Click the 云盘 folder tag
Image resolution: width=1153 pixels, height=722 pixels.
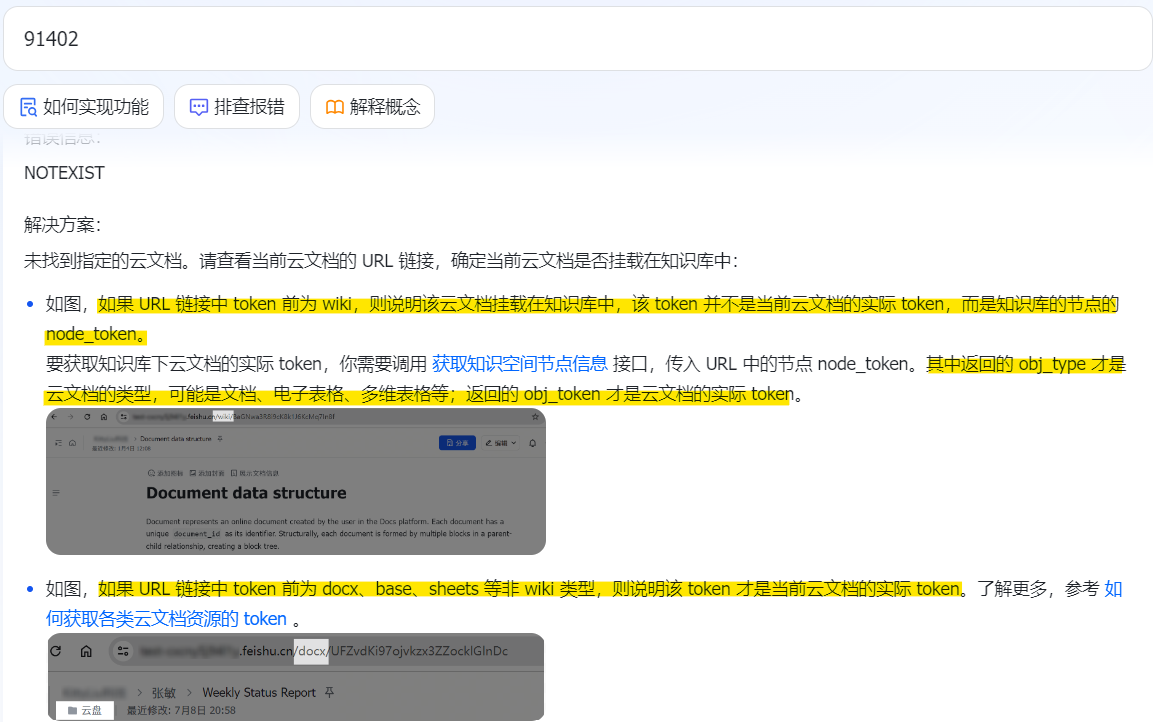85,710
